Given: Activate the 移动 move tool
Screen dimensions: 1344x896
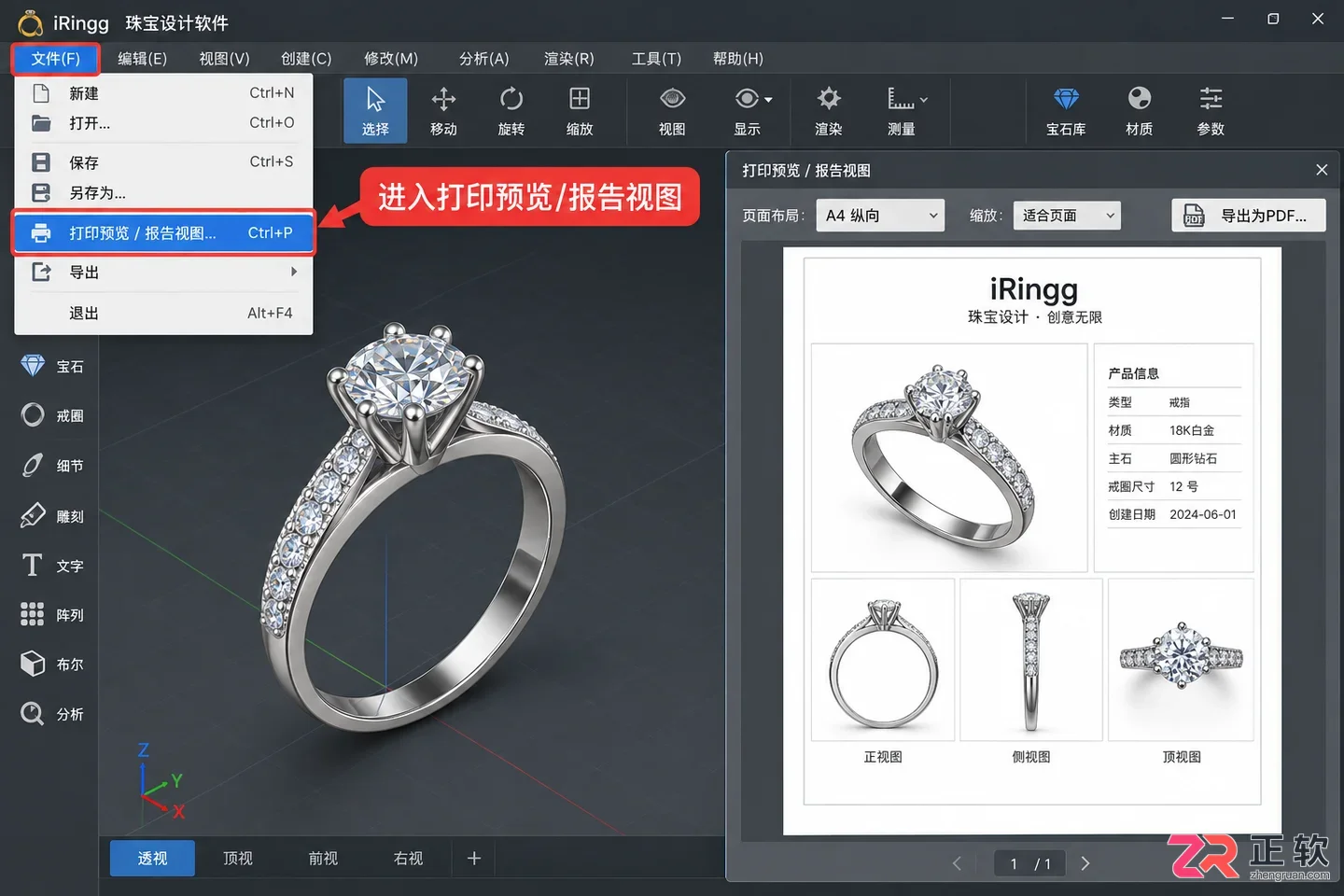Looking at the screenshot, I should (x=443, y=110).
